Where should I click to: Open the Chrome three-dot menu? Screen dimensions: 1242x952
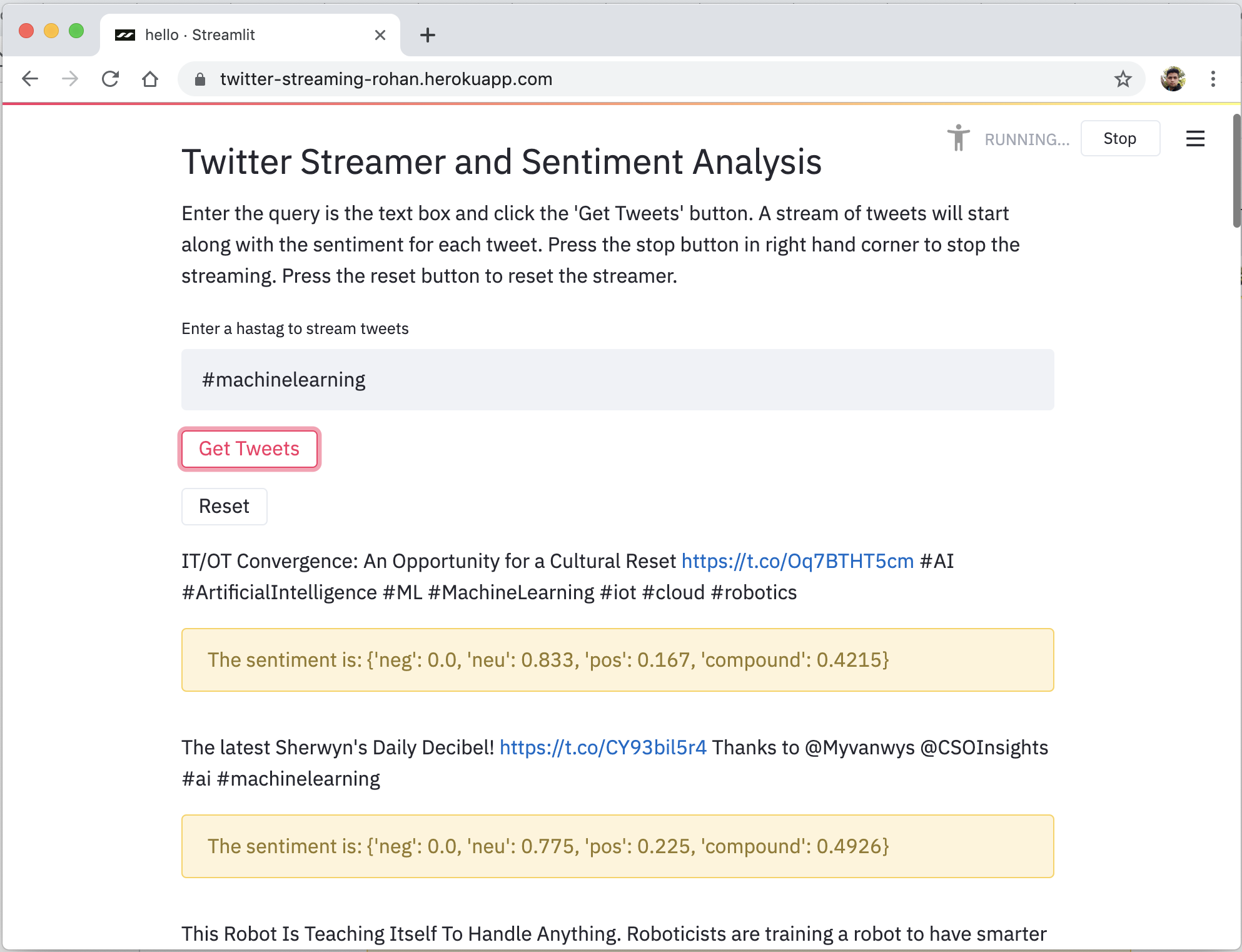point(1213,79)
